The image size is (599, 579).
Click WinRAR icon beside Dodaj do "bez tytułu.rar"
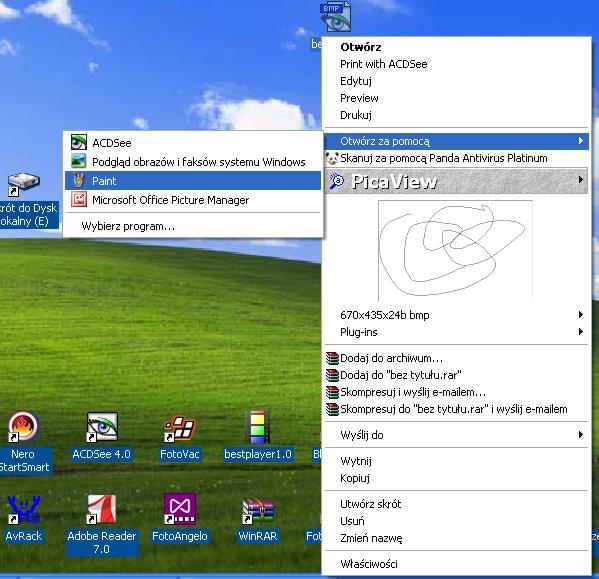pyautogui.click(x=332, y=375)
